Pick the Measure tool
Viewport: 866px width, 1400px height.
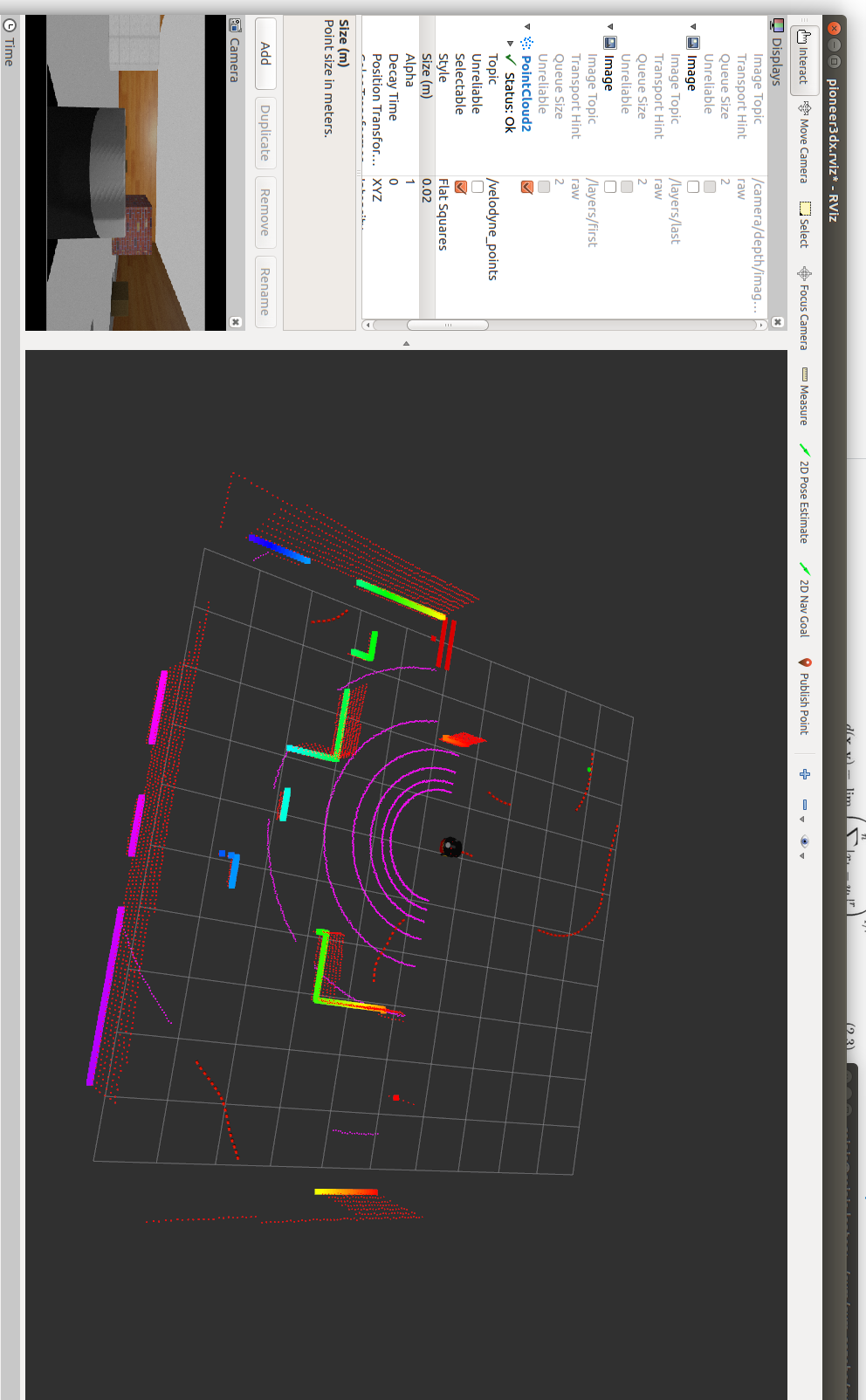click(804, 395)
